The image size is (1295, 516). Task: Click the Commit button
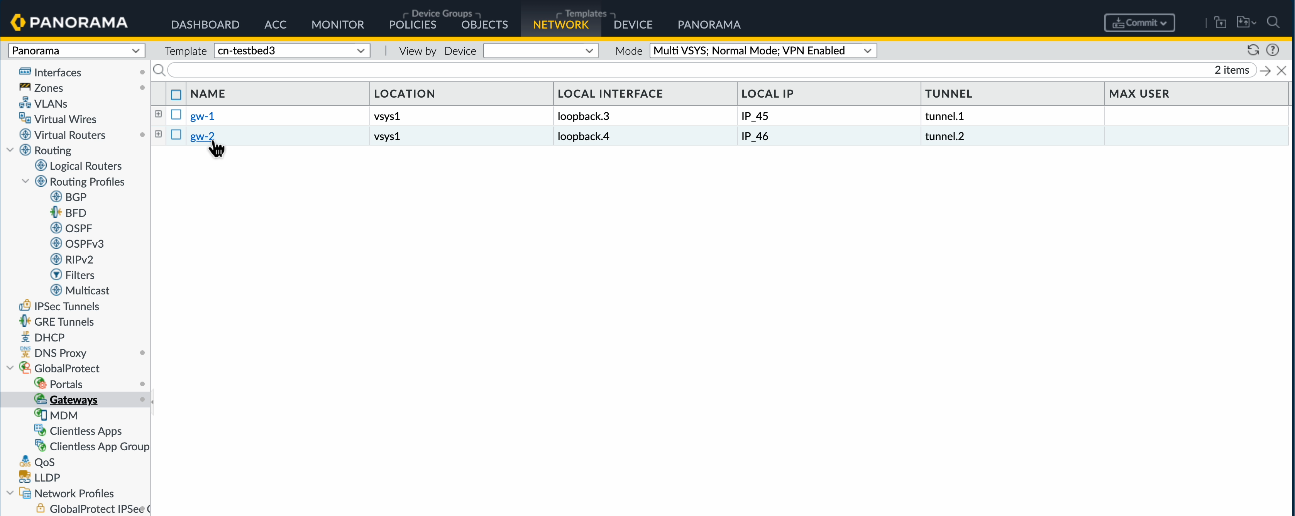pos(1139,22)
